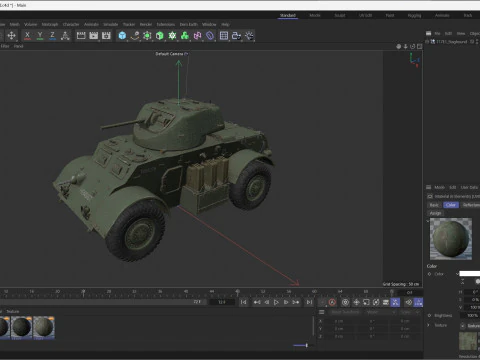Add a light object from toolbar
The image size is (480, 360).
[249, 36]
